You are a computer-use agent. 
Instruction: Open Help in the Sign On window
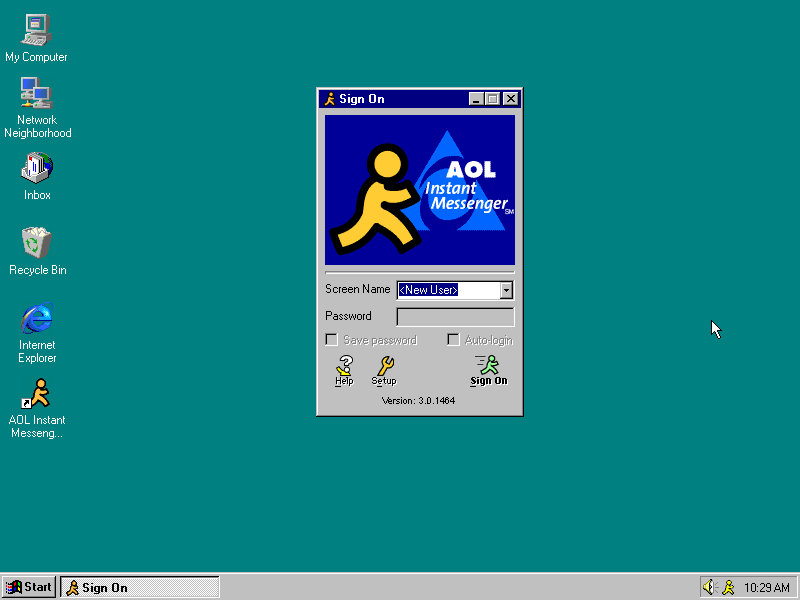point(344,371)
